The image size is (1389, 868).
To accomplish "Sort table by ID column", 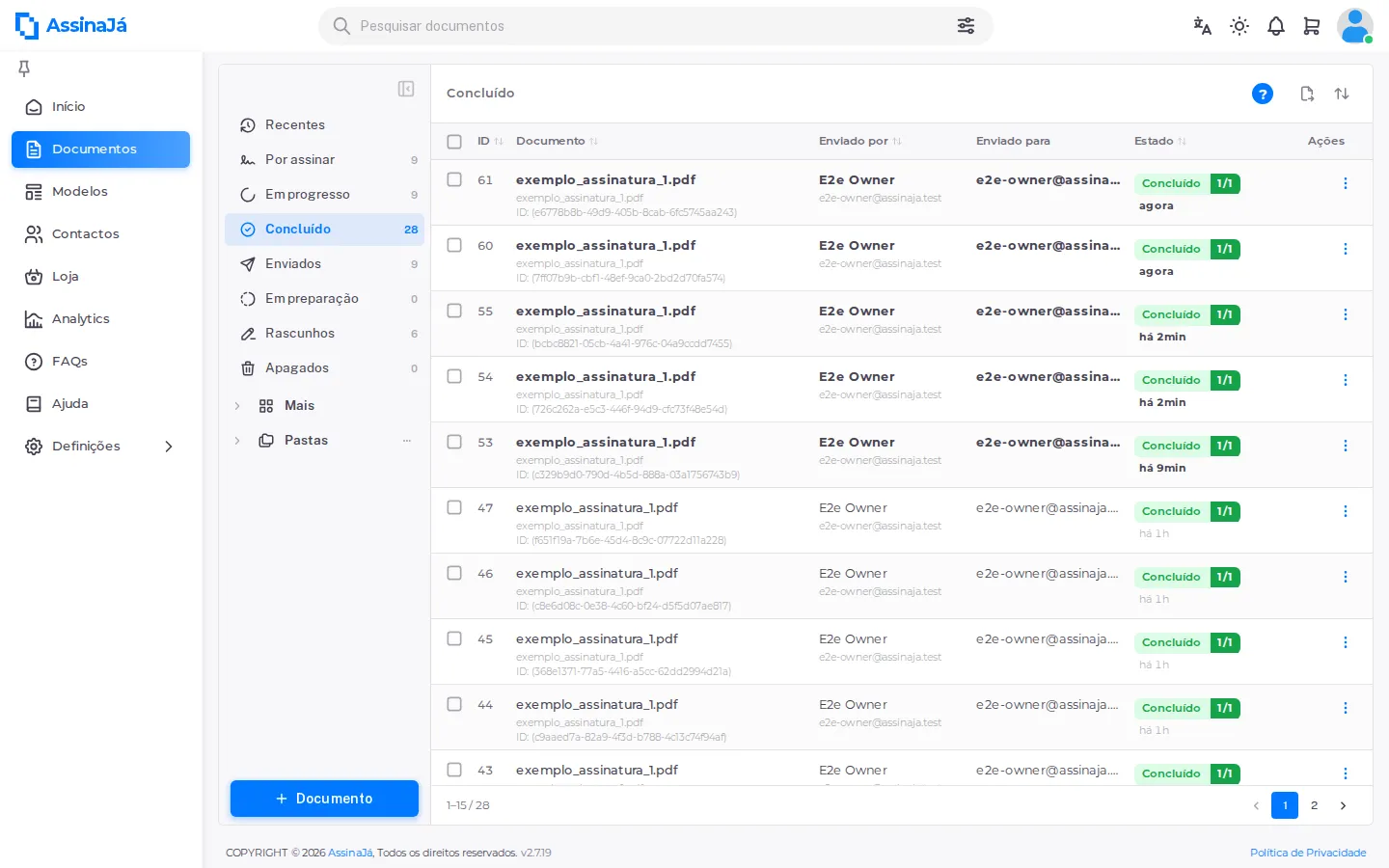I will click(x=490, y=141).
